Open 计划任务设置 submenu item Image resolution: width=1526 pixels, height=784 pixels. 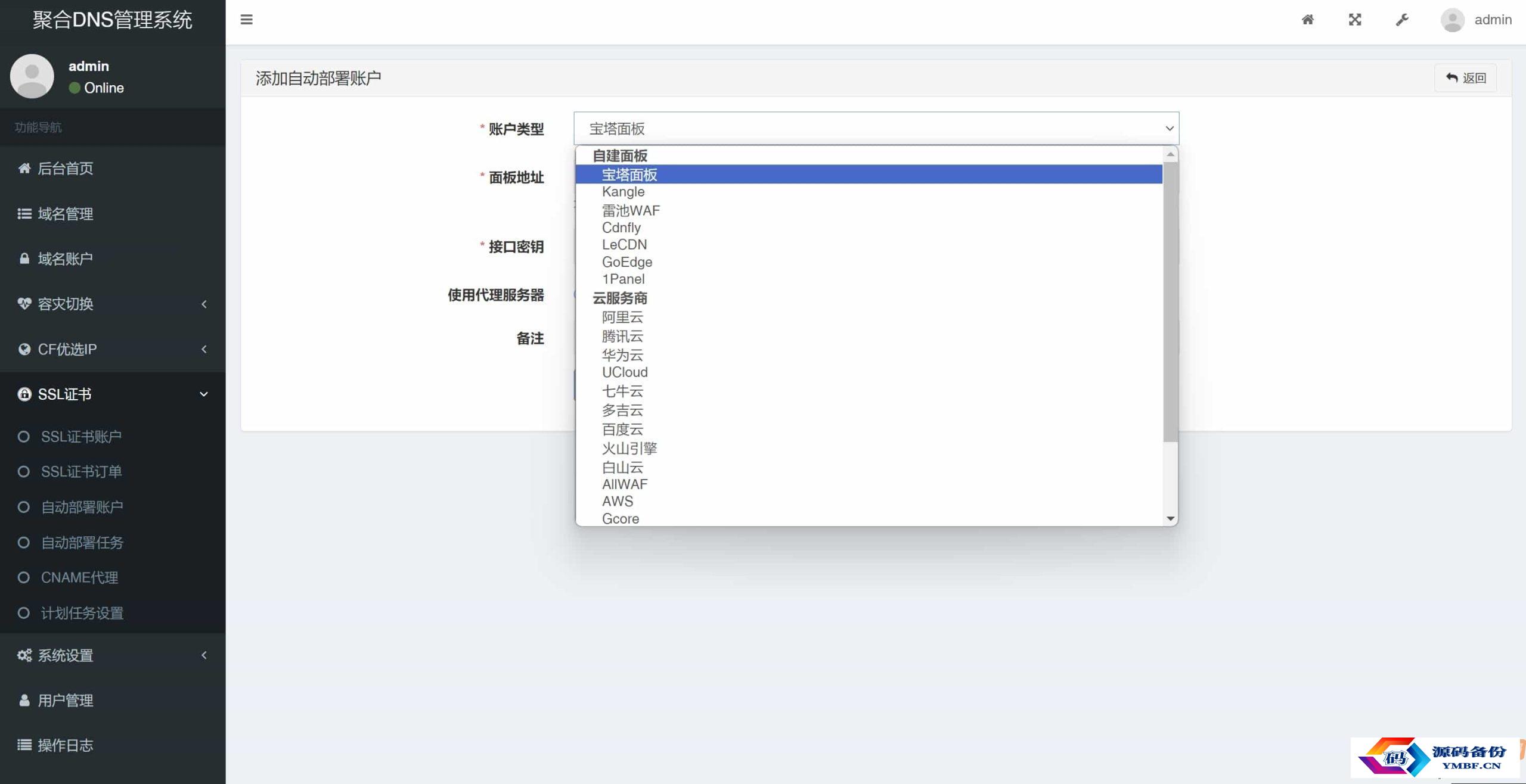(x=113, y=612)
